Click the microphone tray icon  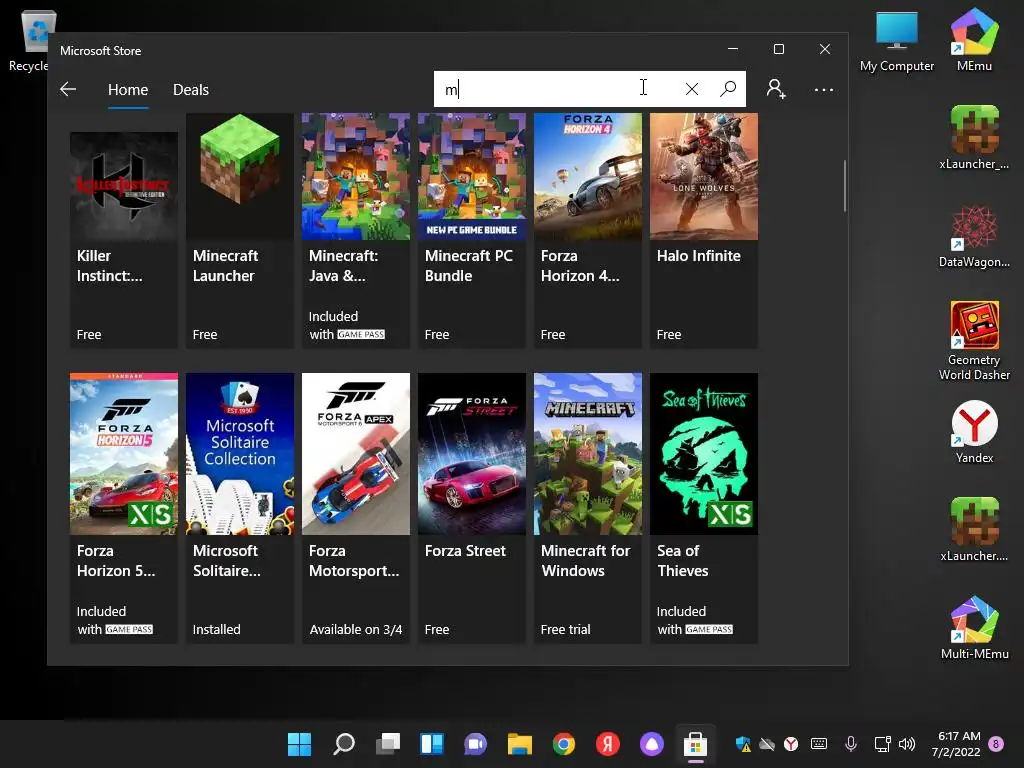tap(850, 744)
